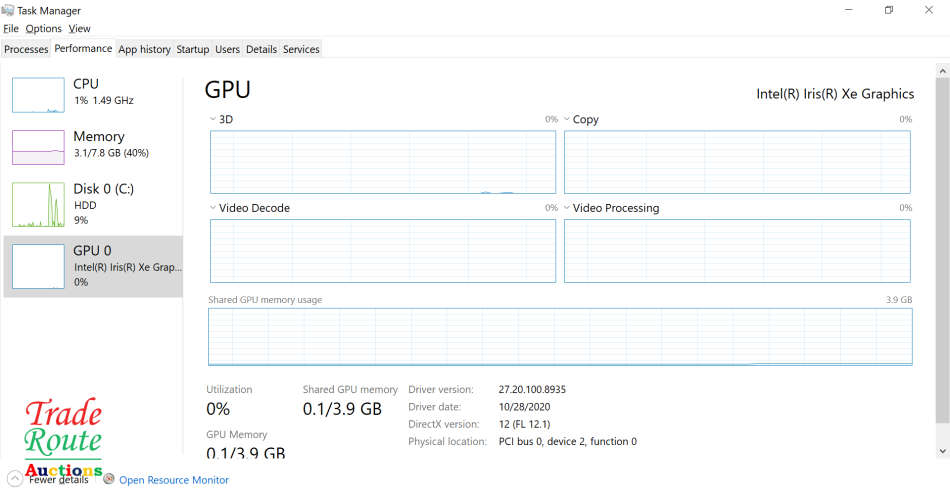This screenshot has height=500, width=950.
Task: Click the Resource Monitor icon
Action: click(109, 480)
